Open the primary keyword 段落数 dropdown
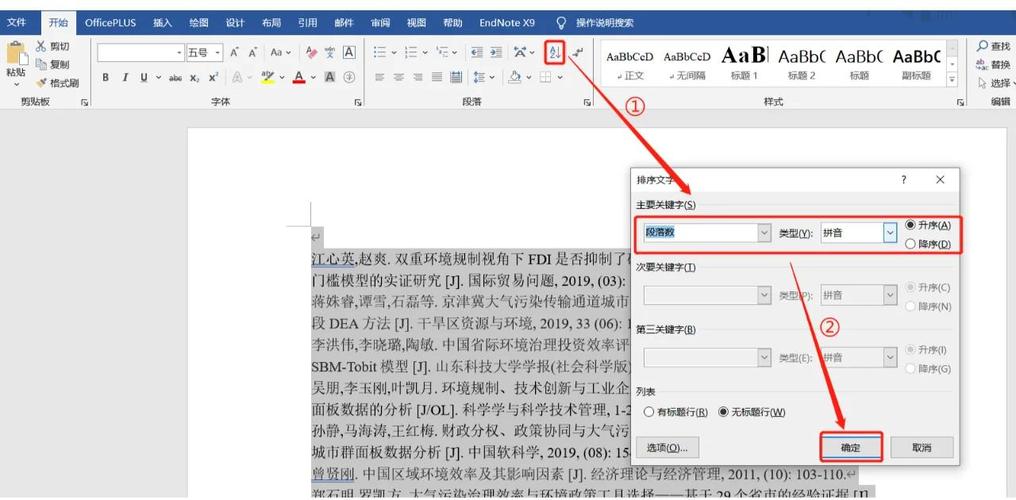Viewport: 1016px width, 500px height. 764,233
